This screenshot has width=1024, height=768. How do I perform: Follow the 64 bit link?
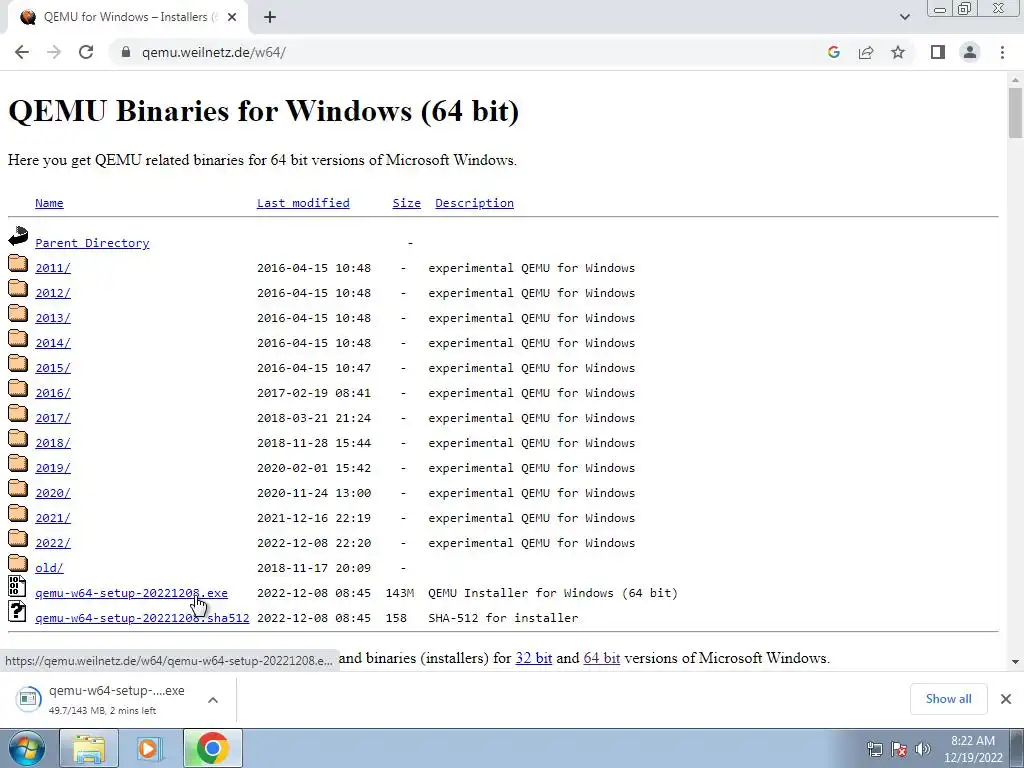[601, 658]
